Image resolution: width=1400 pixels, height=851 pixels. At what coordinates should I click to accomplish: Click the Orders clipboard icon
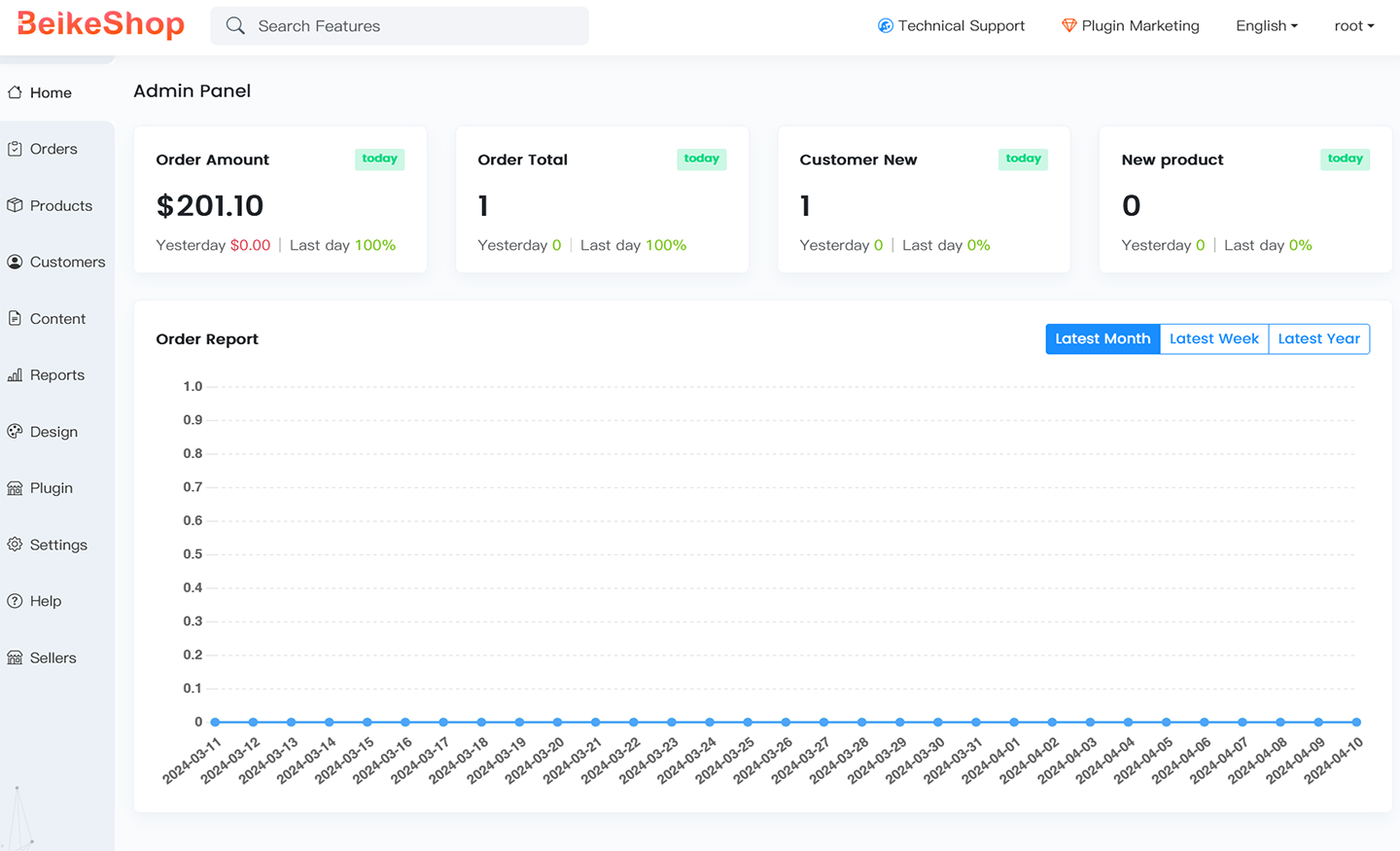15,149
